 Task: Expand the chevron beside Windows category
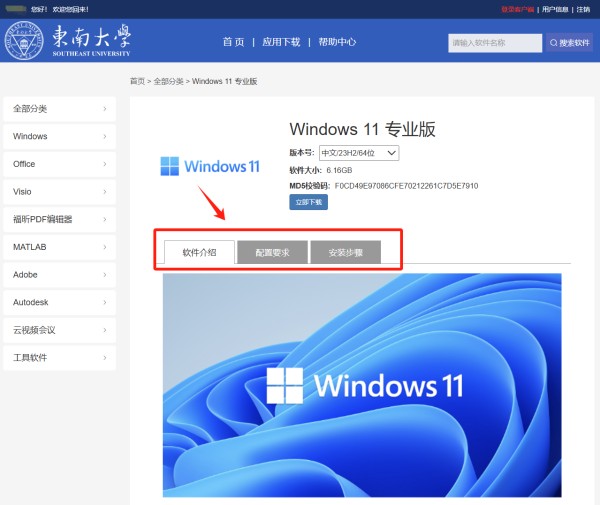[x=105, y=136]
